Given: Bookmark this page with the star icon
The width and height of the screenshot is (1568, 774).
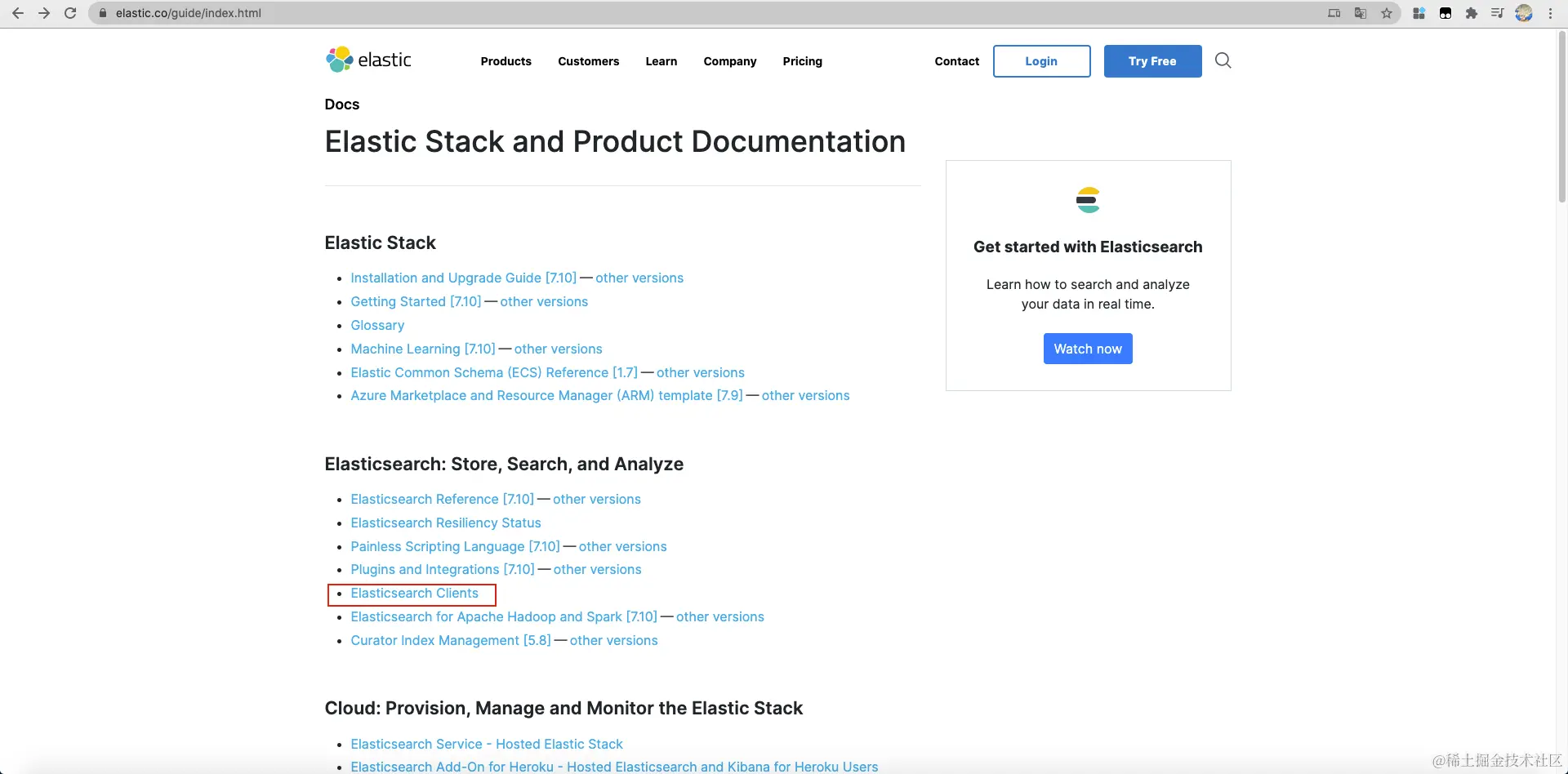Looking at the screenshot, I should point(1387,13).
